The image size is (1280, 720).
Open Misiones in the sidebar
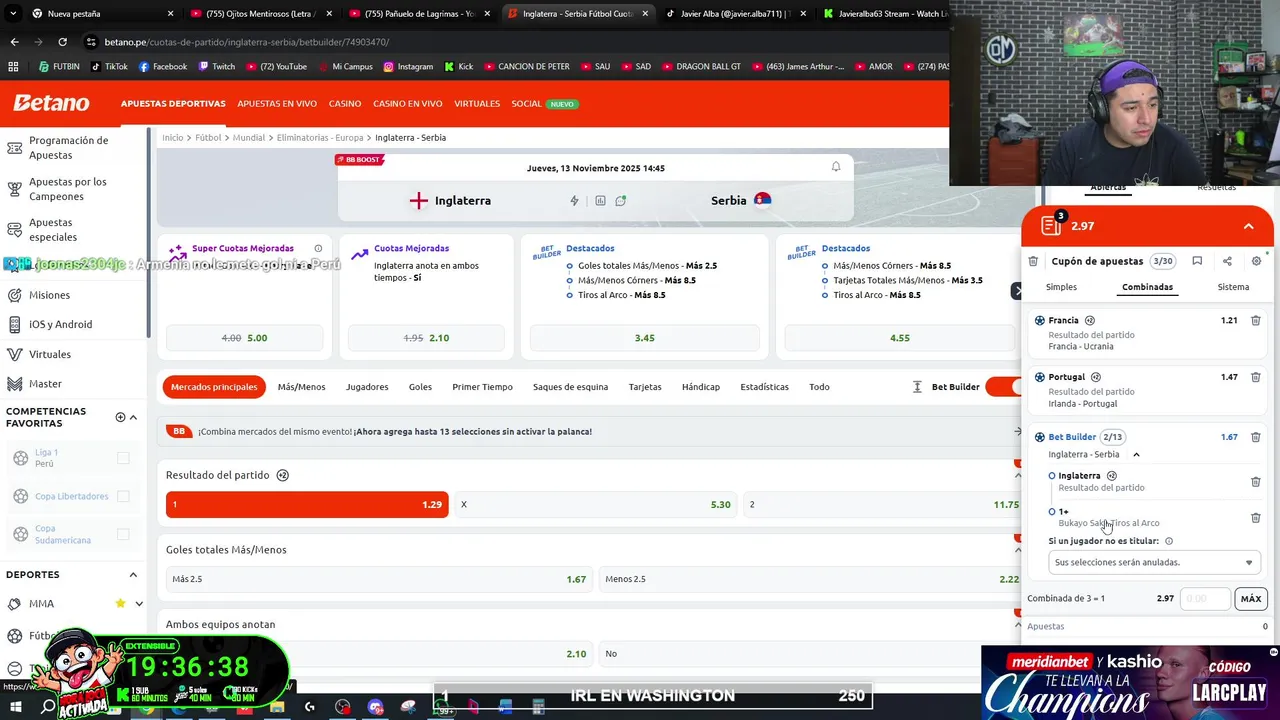tap(49, 295)
